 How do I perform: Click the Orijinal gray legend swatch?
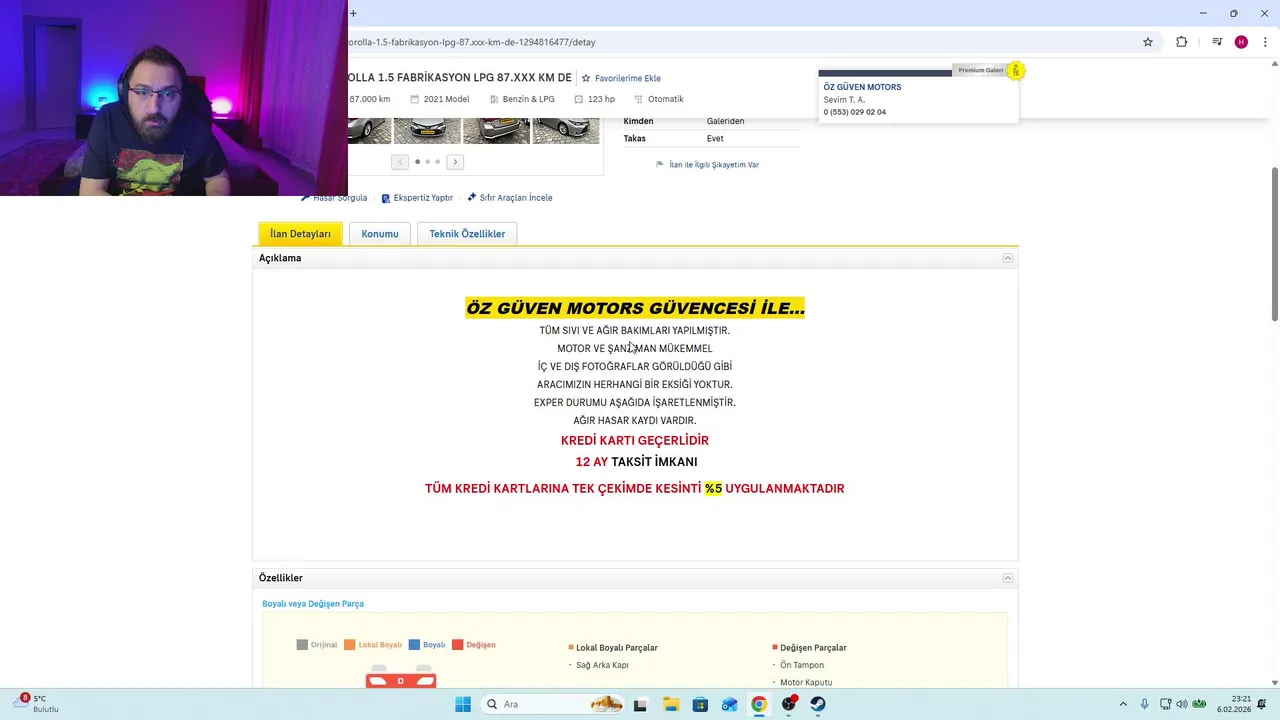click(302, 645)
